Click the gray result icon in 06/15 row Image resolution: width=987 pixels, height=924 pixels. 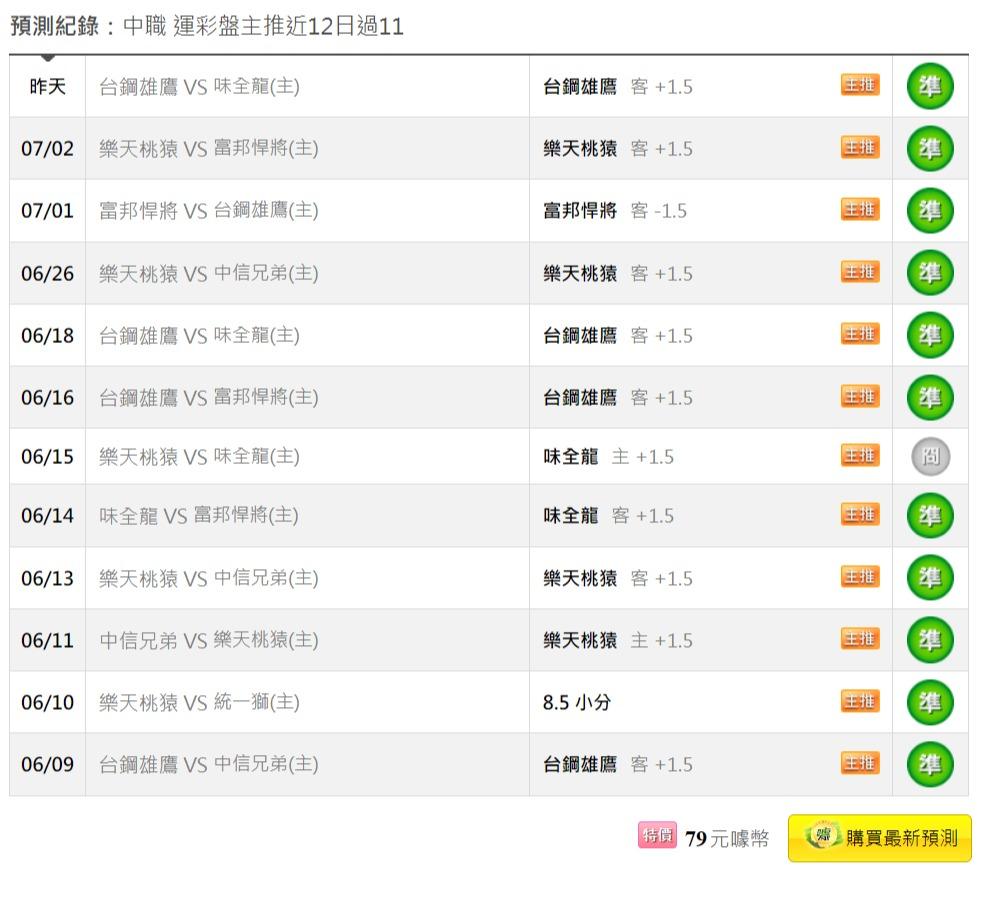tap(930, 456)
